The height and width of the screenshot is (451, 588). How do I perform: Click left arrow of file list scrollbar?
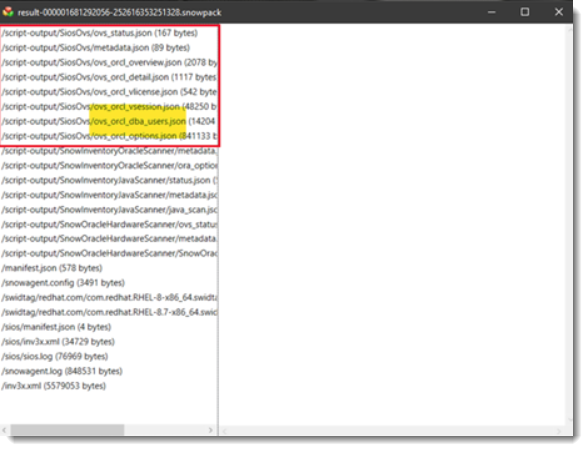click(4, 430)
